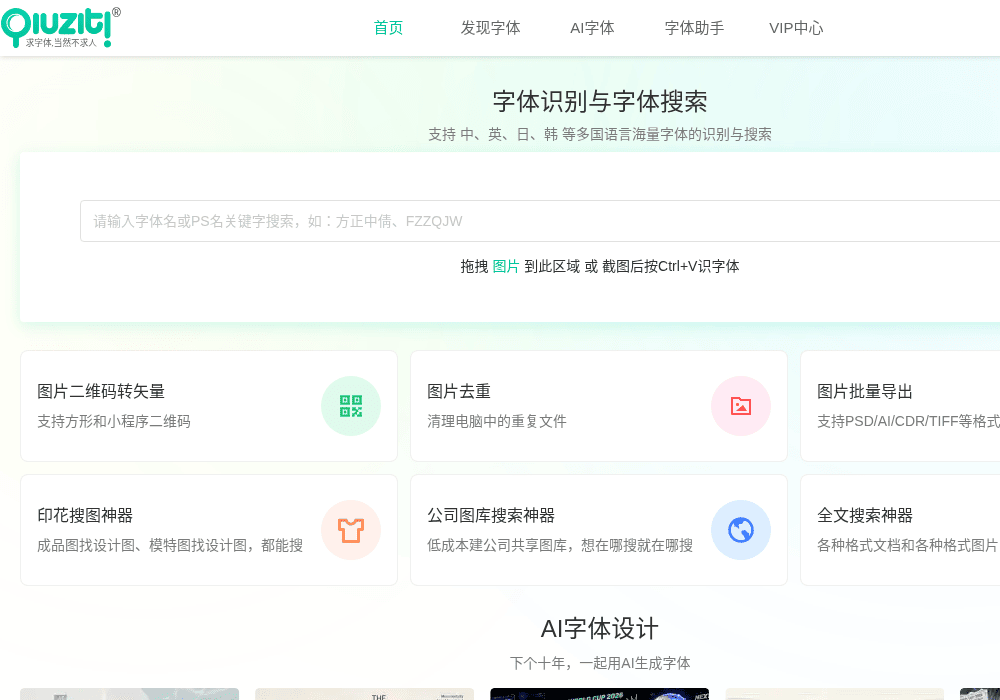Open the 图片批量导出 card
The height and width of the screenshot is (700, 1000).
coord(901,406)
